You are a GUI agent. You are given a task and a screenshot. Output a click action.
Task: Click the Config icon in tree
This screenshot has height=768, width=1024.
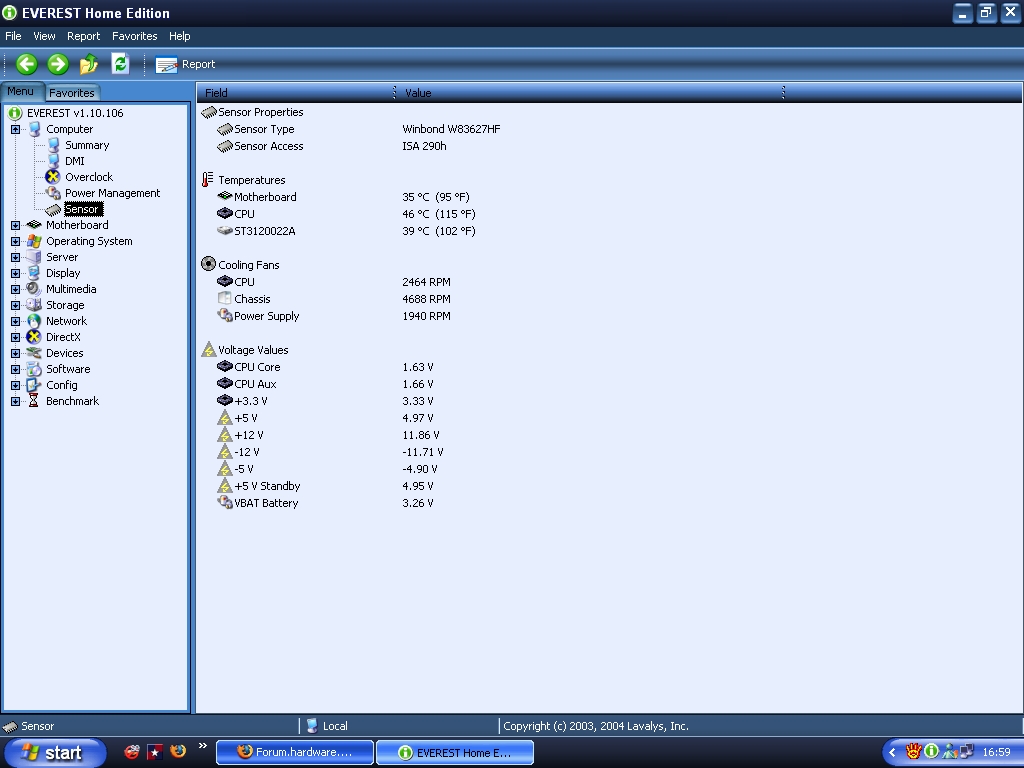click(34, 385)
